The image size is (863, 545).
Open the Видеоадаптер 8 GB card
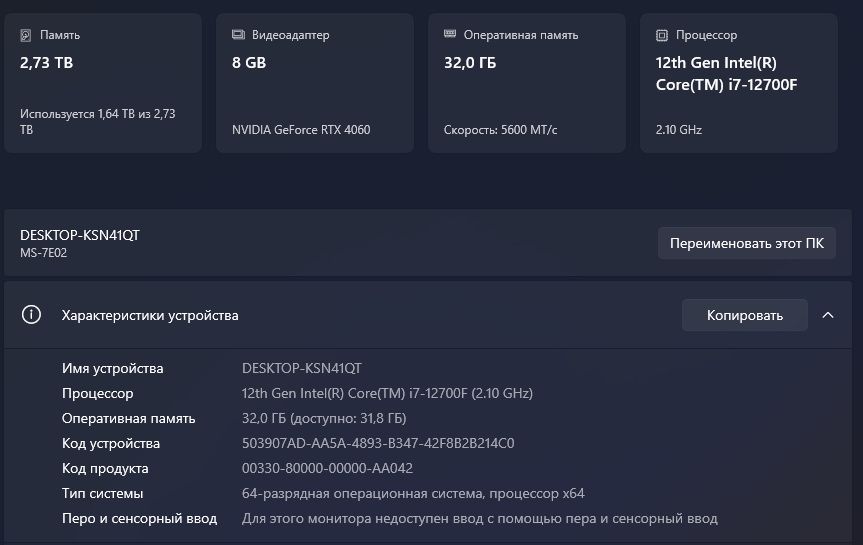(315, 83)
